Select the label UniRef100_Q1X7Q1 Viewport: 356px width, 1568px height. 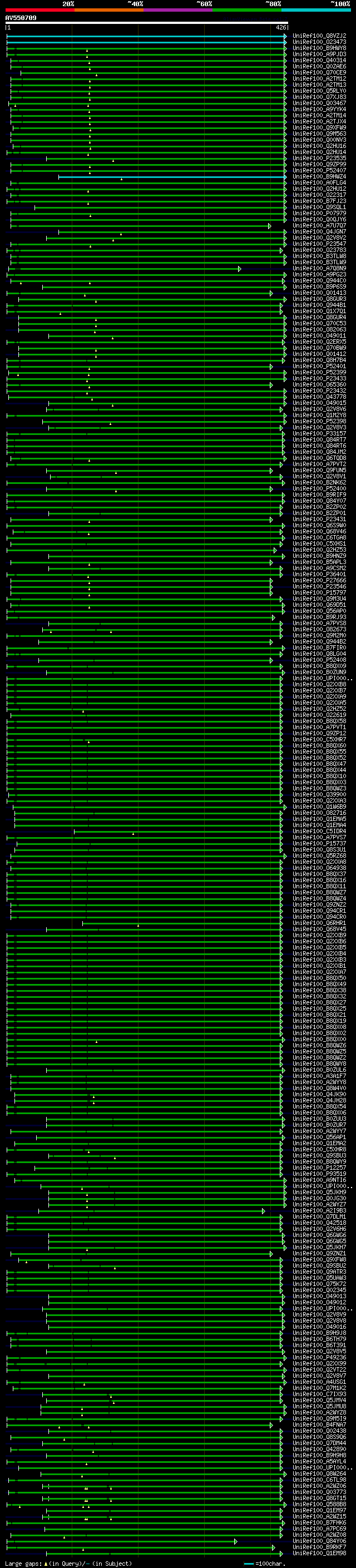click(319, 311)
